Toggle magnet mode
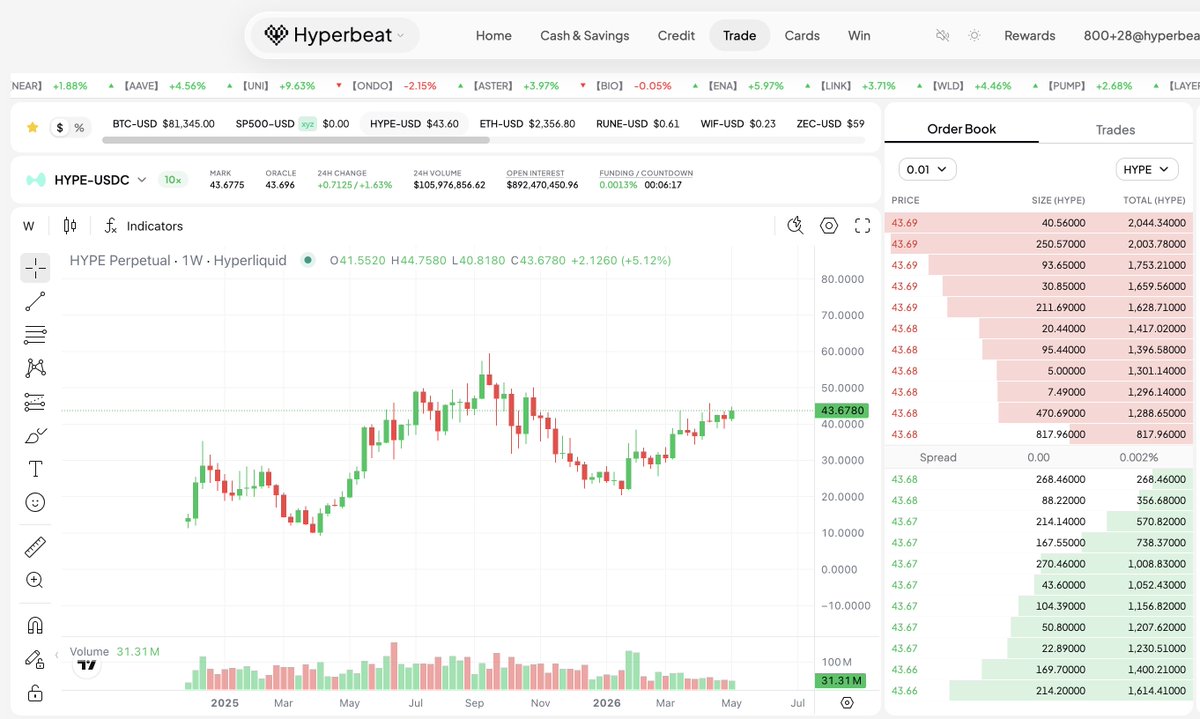1200x719 pixels. 35,626
